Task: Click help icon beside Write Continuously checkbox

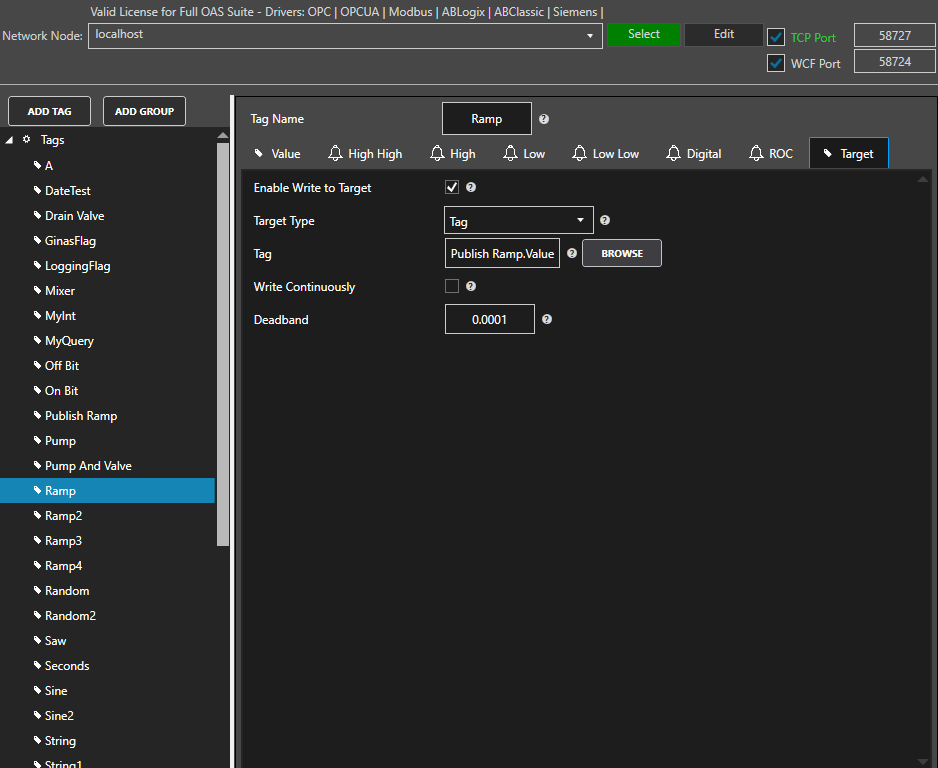Action: click(x=471, y=286)
